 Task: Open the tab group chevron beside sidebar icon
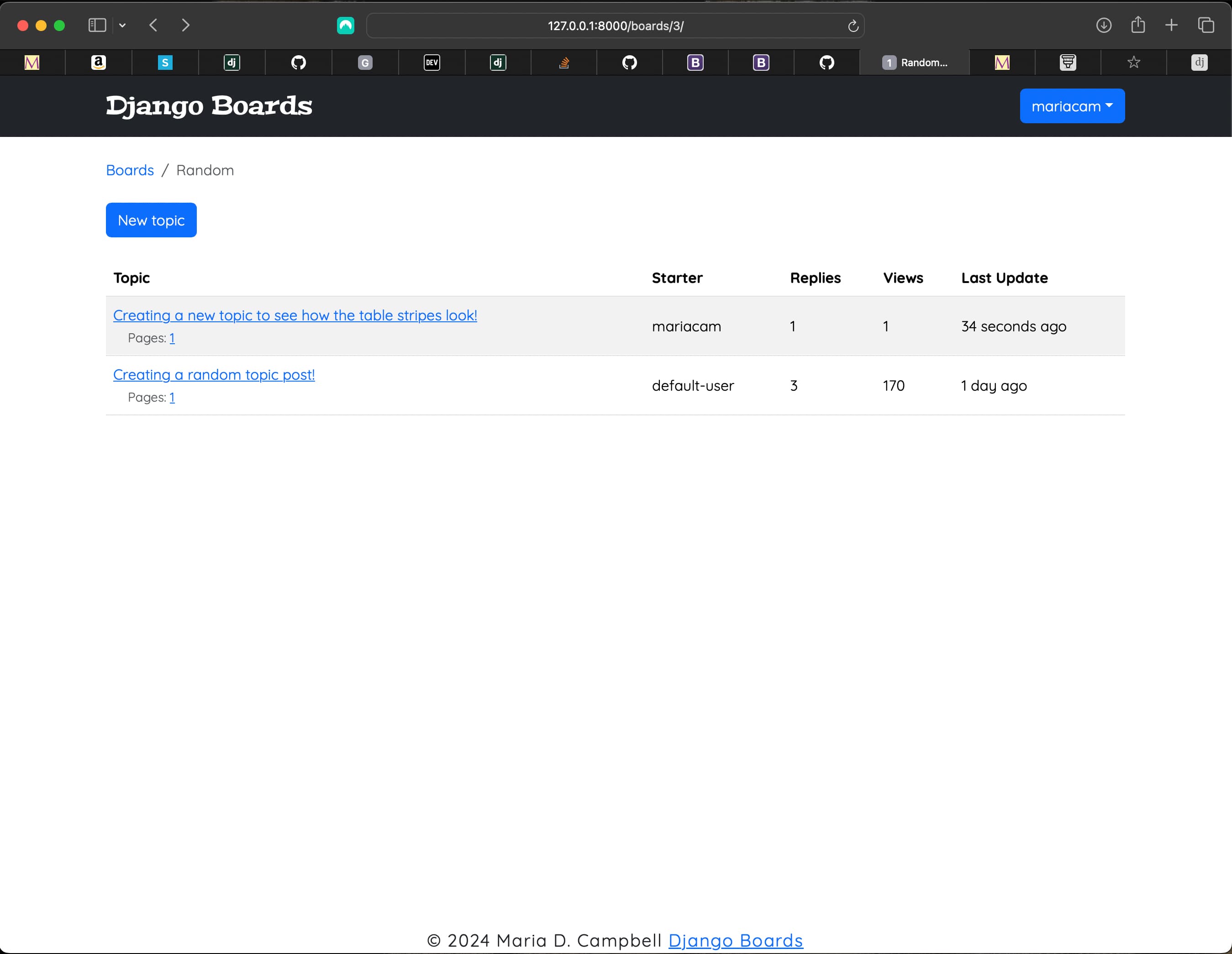tap(122, 26)
